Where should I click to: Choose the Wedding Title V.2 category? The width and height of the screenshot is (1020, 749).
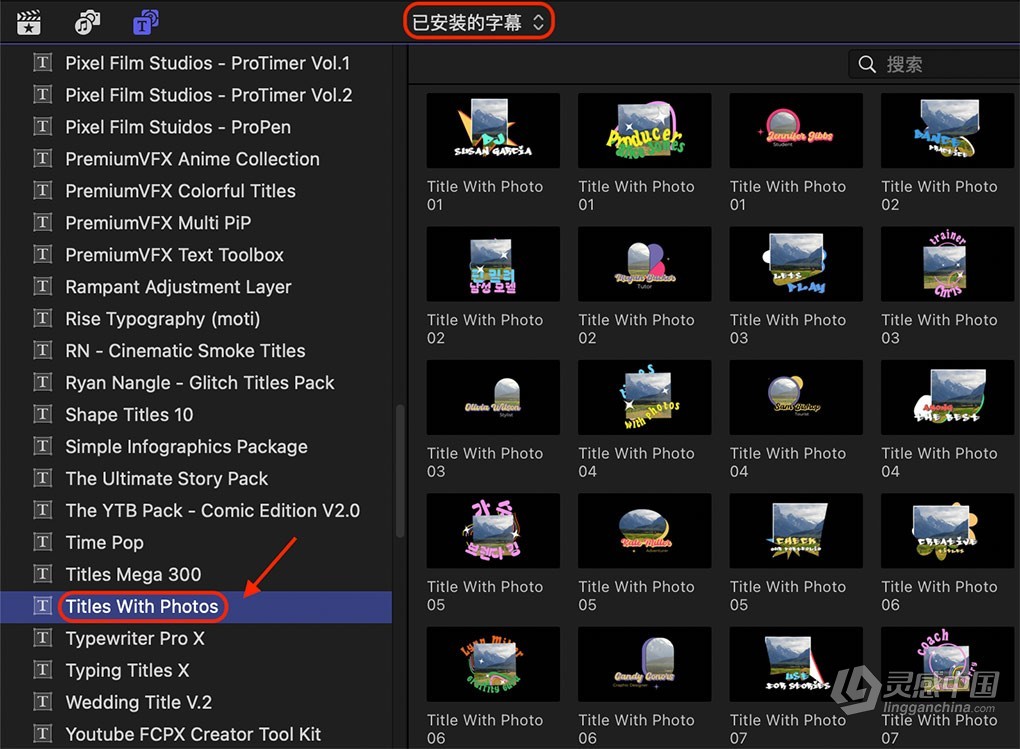pos(139,702)
